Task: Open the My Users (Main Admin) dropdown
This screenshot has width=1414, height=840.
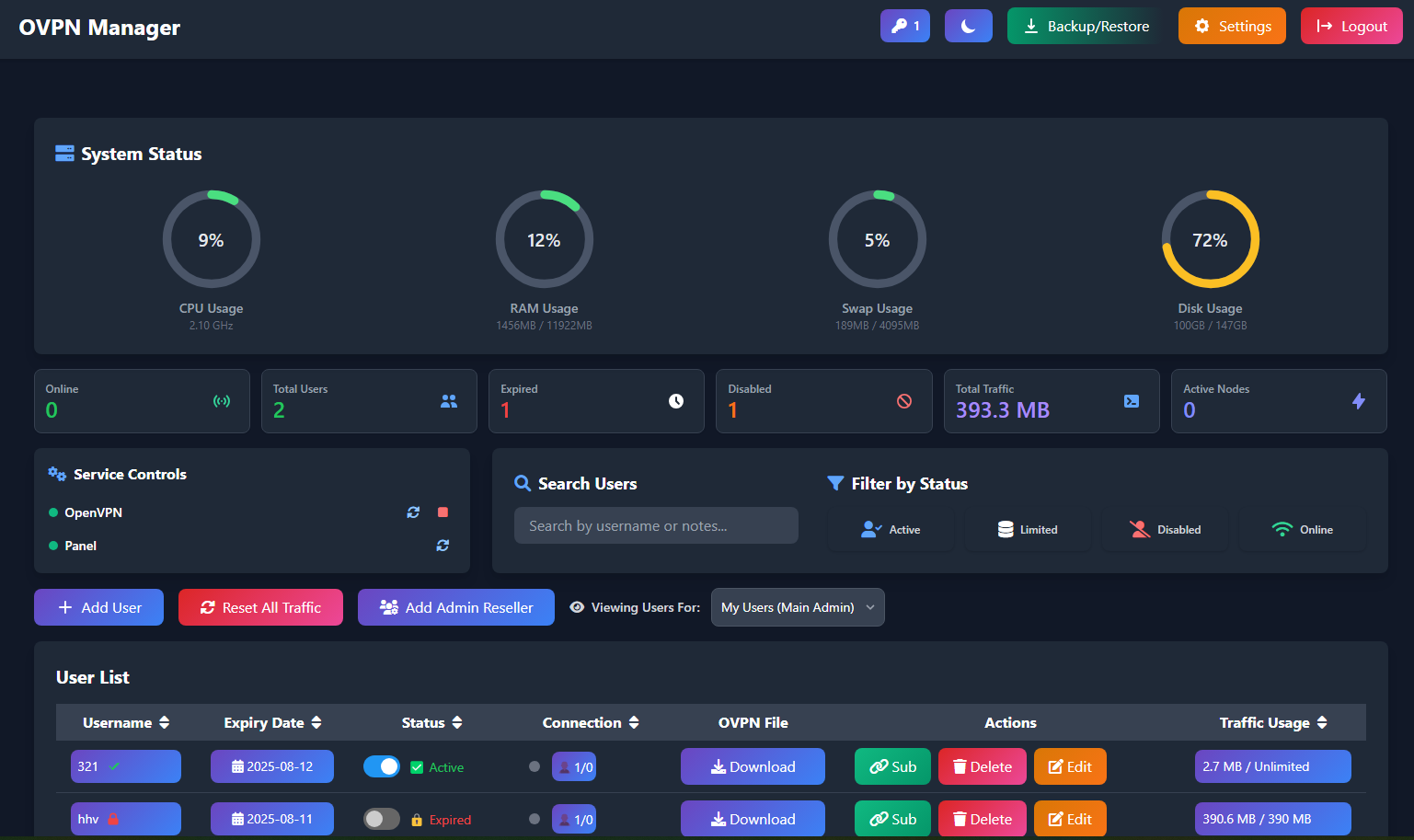Action: [x=797, y=607]
